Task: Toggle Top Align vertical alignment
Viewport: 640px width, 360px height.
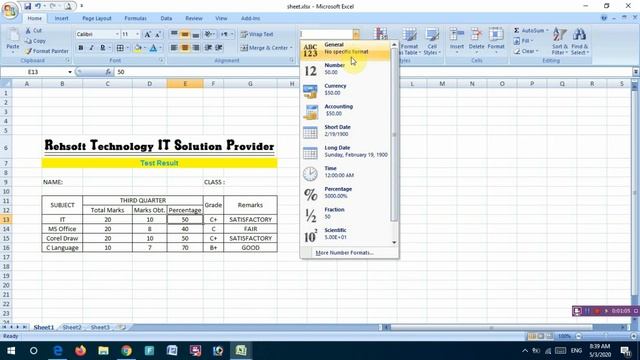Action: (174, 34)
